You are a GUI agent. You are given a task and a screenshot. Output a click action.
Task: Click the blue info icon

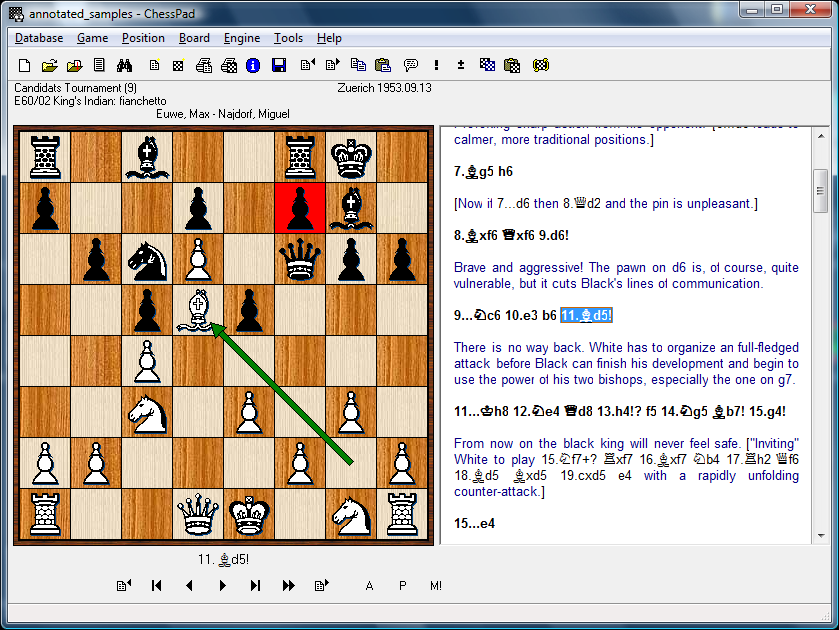pyautogui.click(x=253, y=66)
